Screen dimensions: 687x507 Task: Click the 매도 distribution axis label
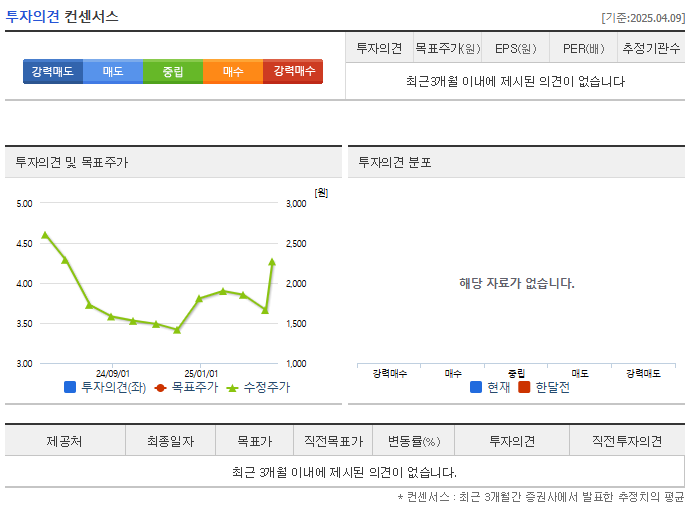[580, 373]
